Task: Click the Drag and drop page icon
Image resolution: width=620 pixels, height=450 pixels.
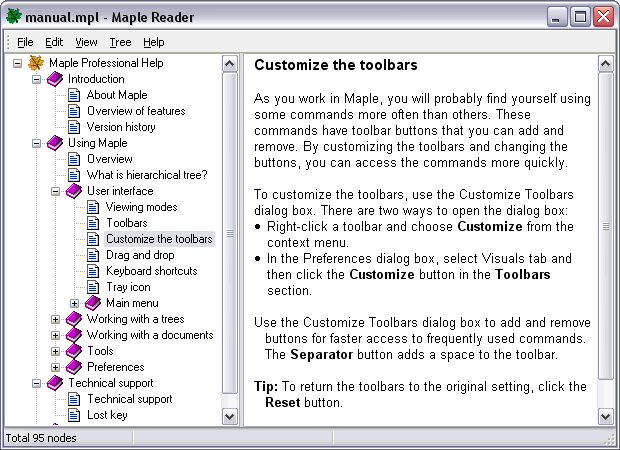Action: pos(93,255)
